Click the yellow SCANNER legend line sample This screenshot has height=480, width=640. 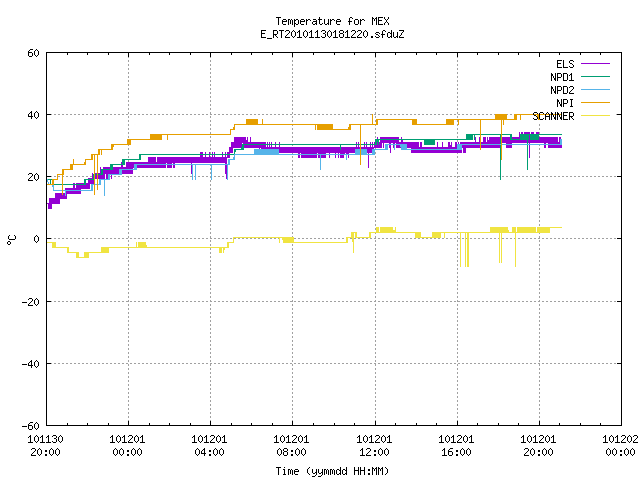(x=595, y=116)
